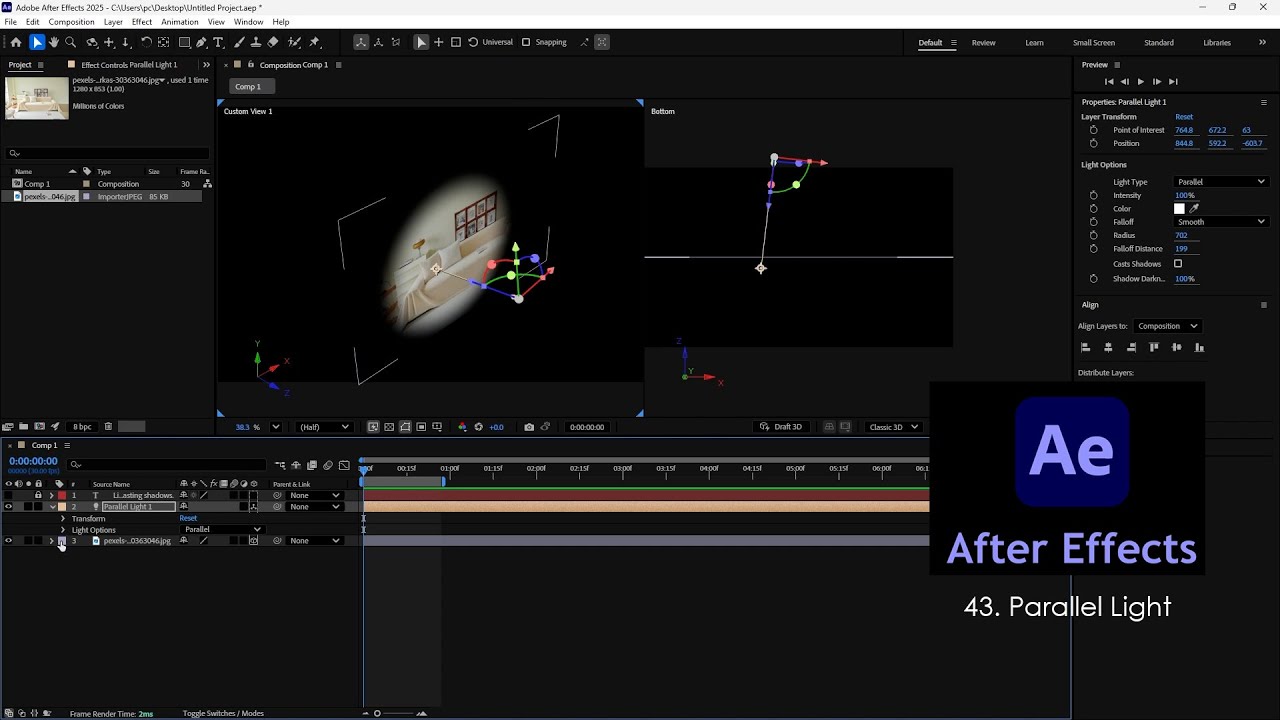Image resolution: width=1280 pixels, height=720 pixels.
Task: Open the Falloff Smooth dropdown
Action: 1221,222
